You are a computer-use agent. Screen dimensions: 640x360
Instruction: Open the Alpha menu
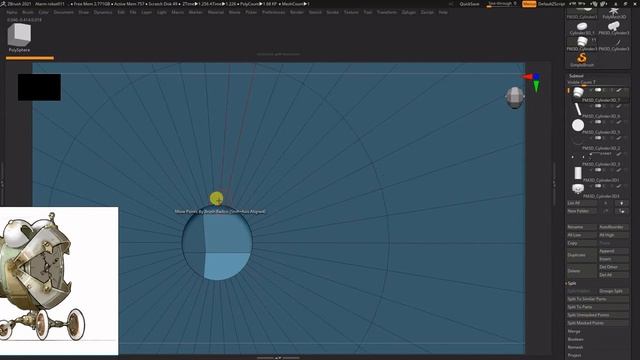point(12,12)
